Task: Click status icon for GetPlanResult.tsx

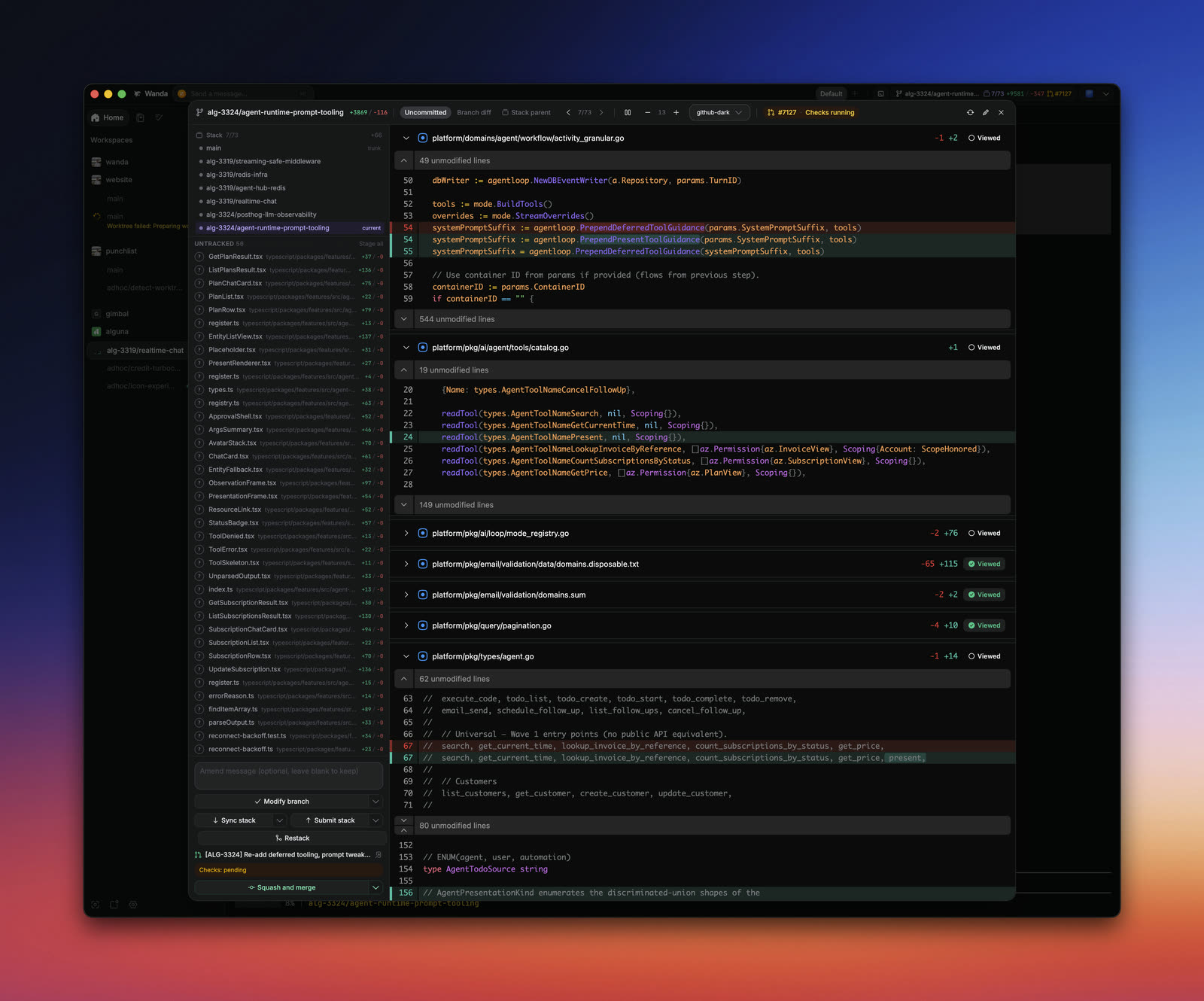Action: tap(199, 257)
